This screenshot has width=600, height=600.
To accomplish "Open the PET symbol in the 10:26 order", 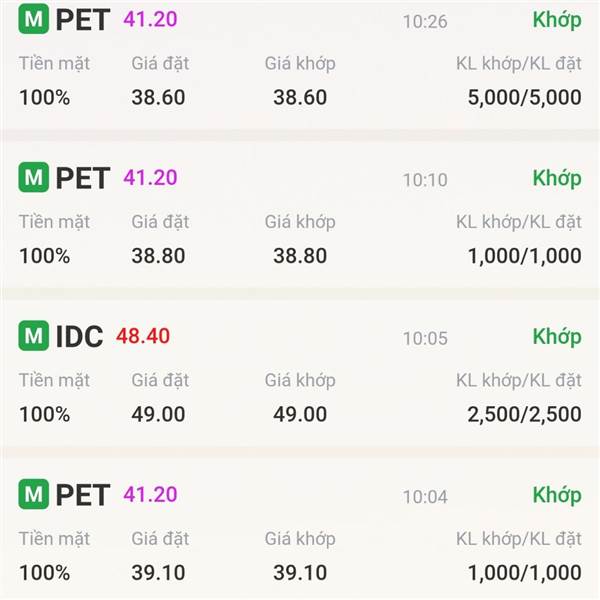I will (x=82, y=20).
